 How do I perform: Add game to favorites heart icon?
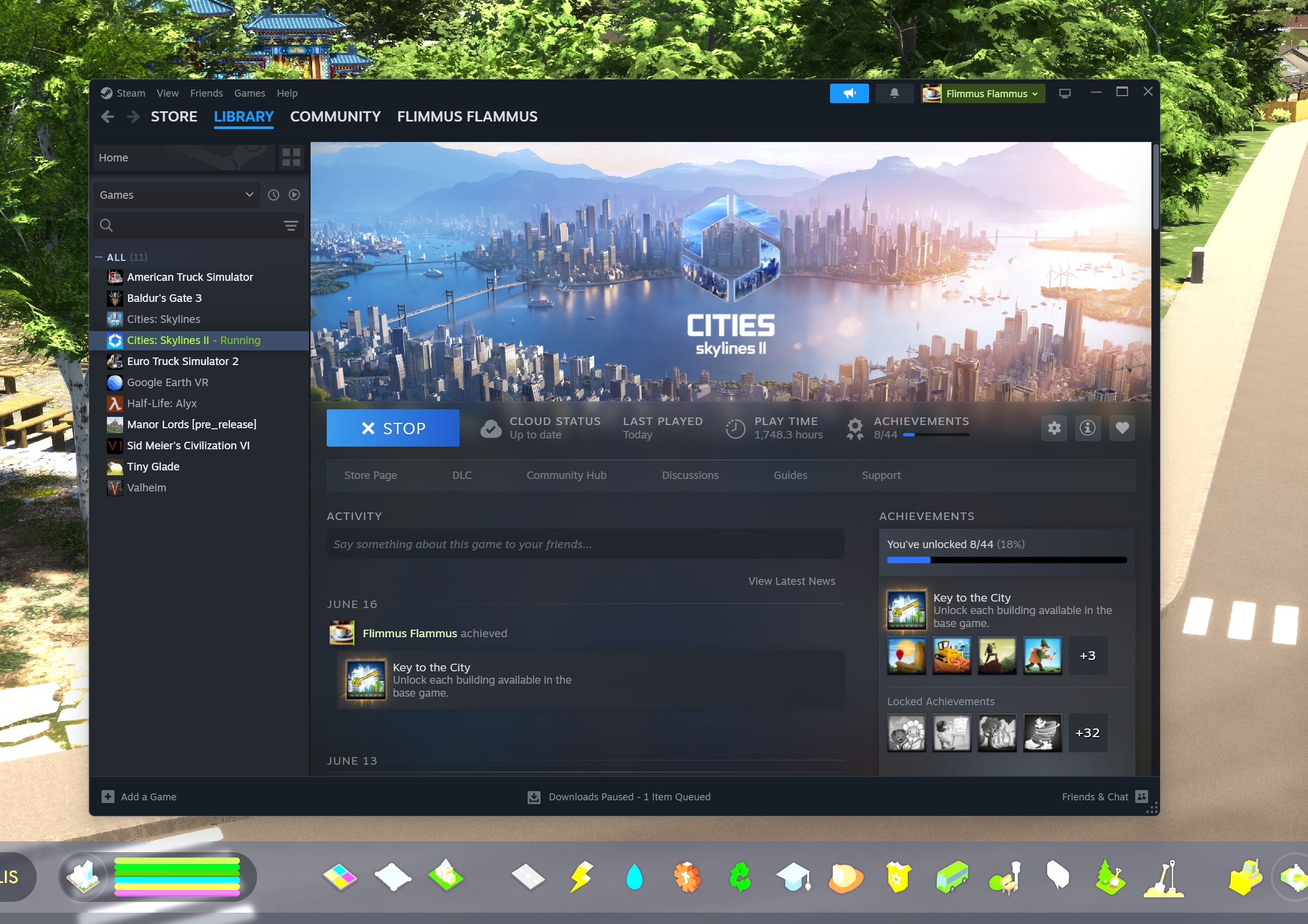tap(1122, 428)
